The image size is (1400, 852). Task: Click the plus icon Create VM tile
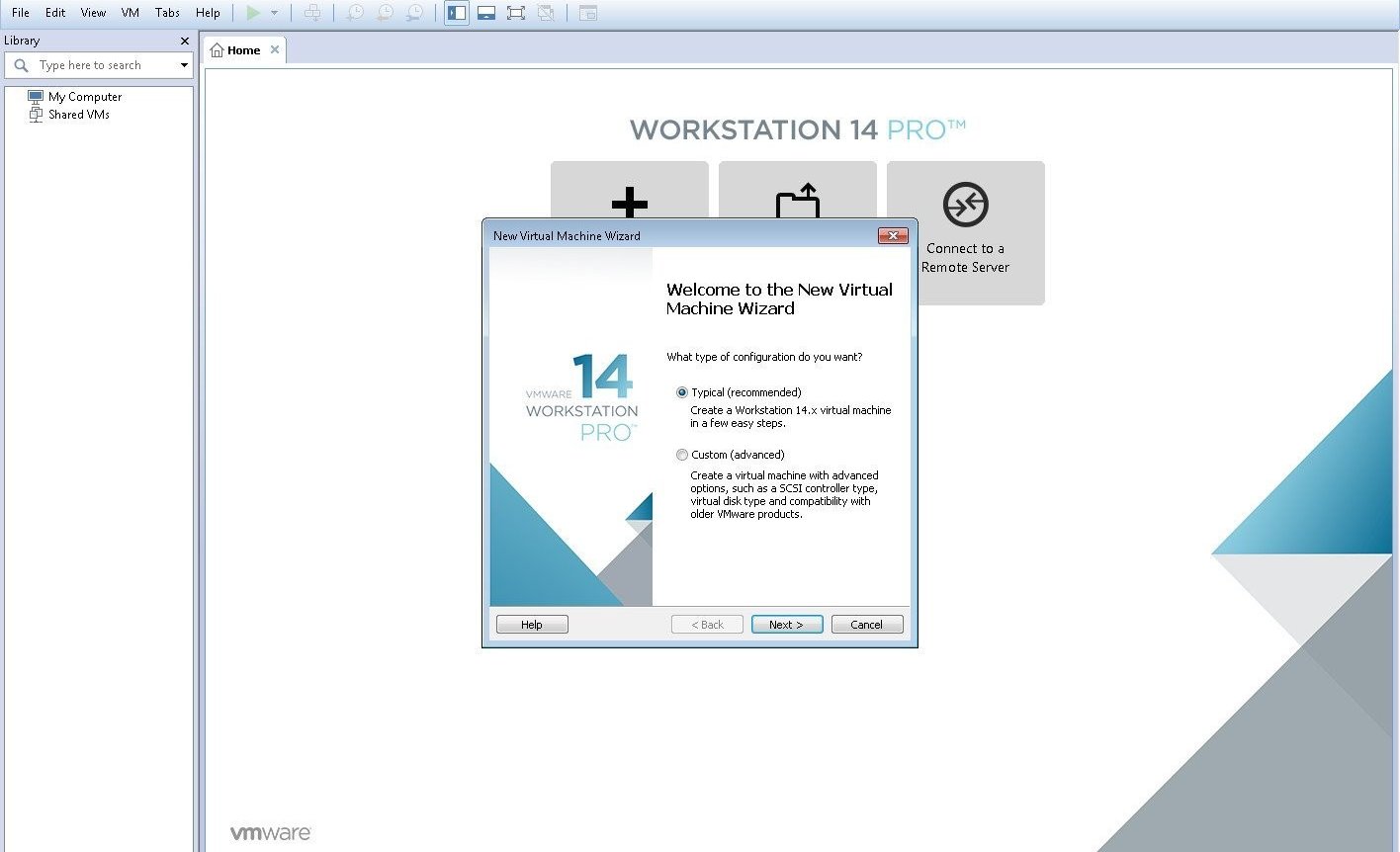(630, 201)
